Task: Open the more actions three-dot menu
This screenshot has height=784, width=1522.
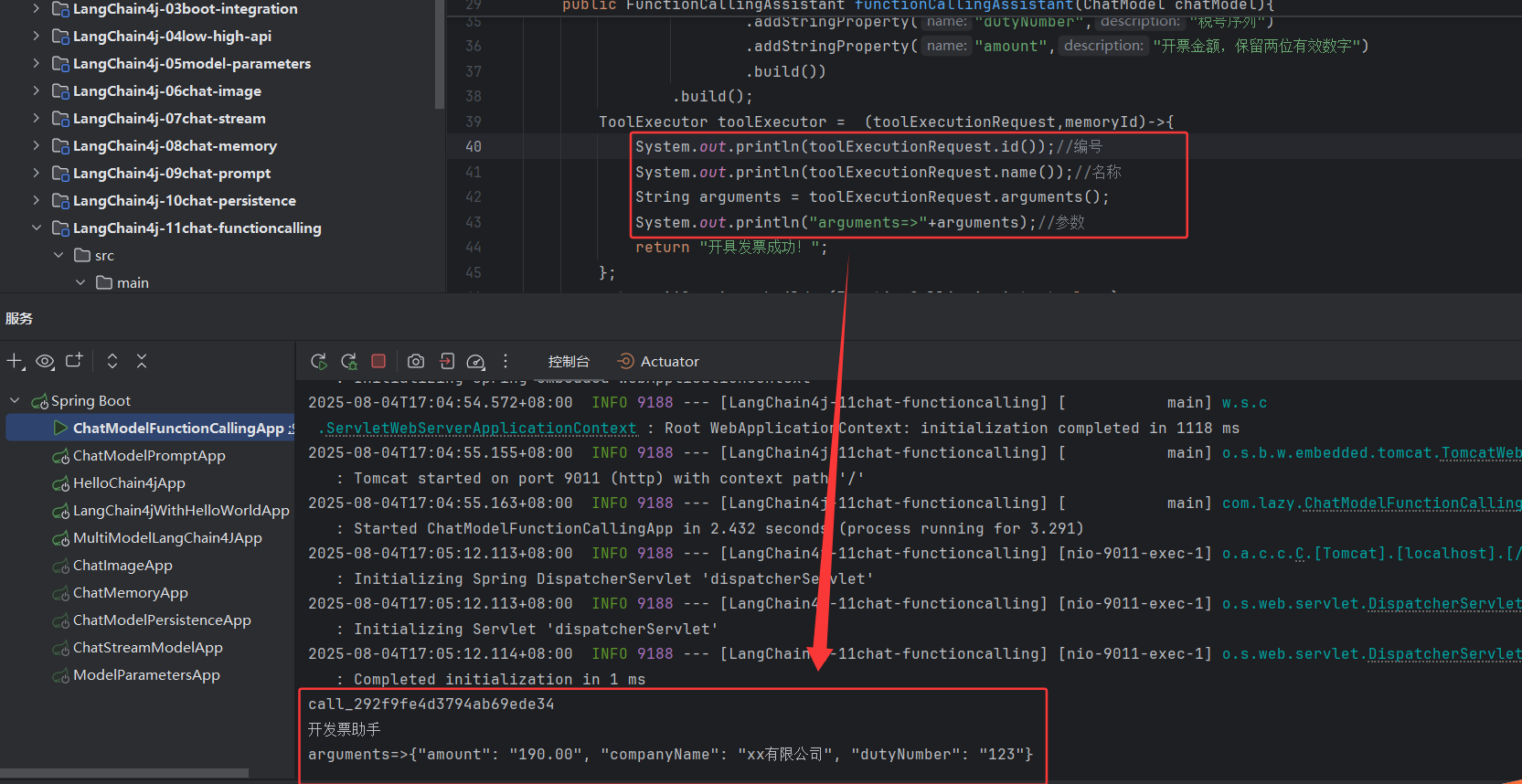Action: coord(506,362)
